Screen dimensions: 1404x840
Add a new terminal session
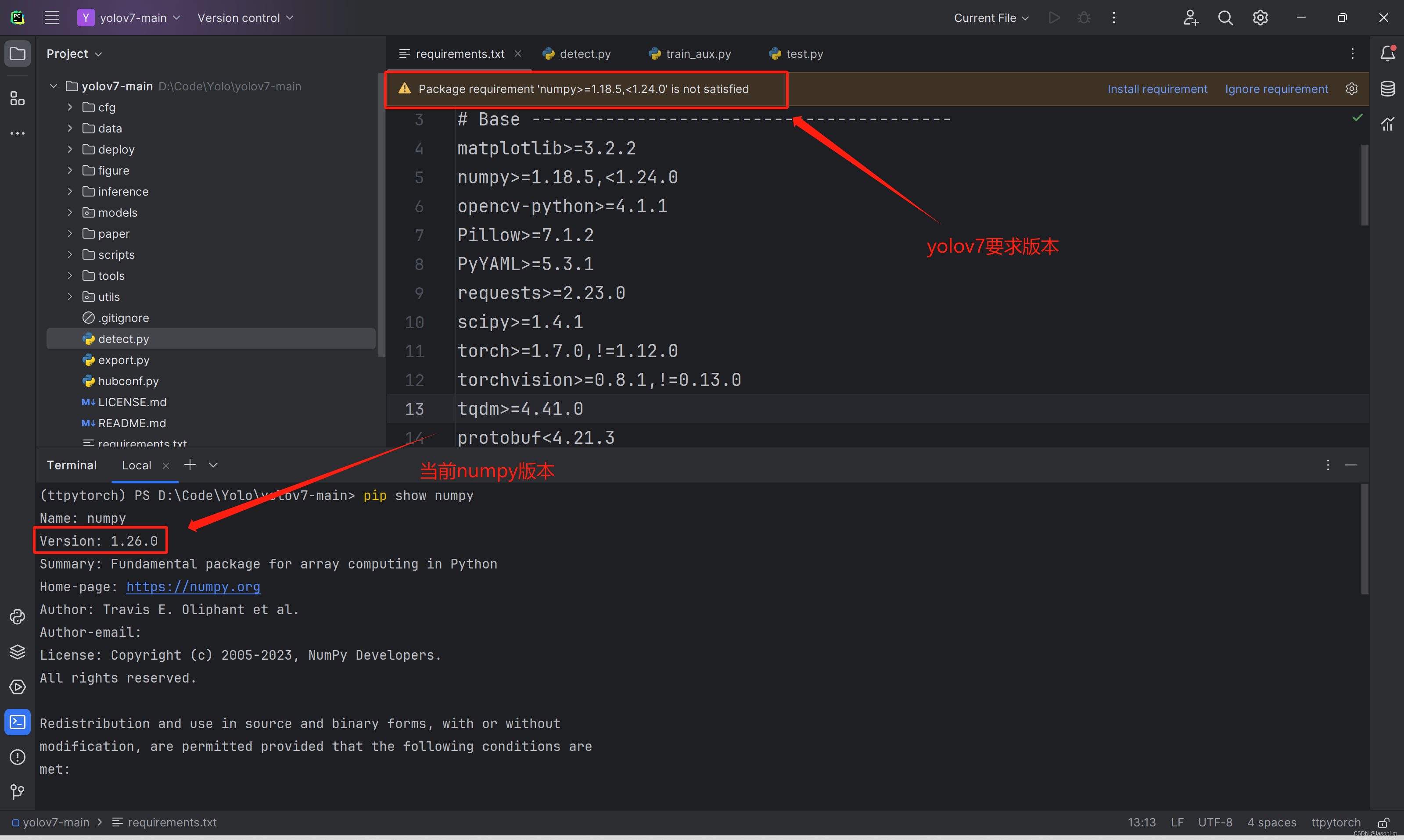click(190, 465)
